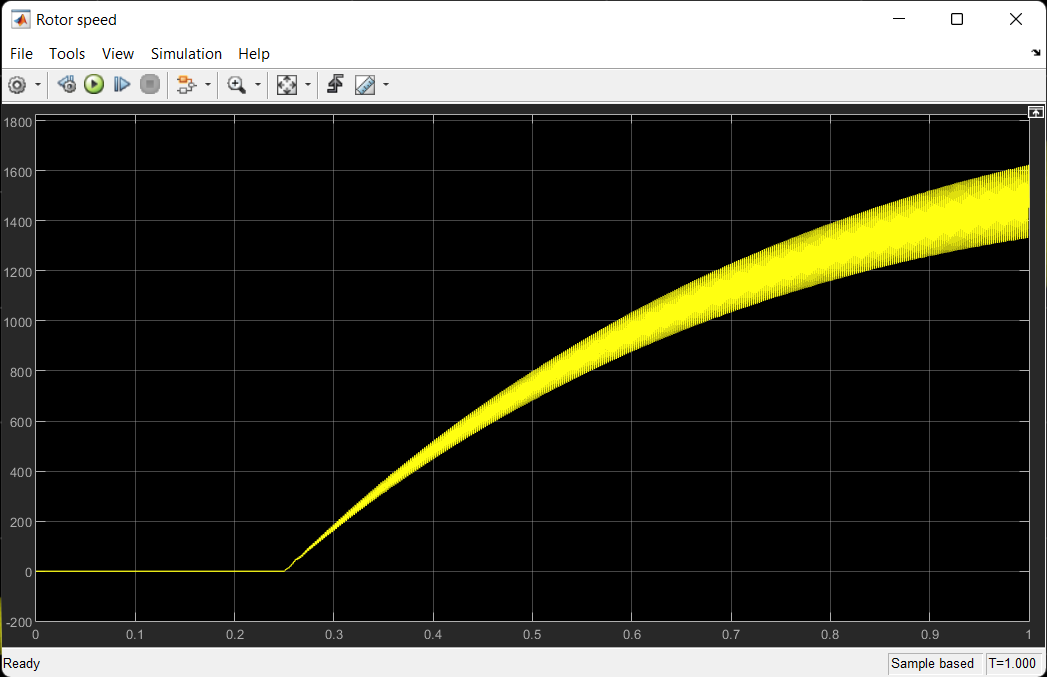Click the Scale Axes Limits icon
1047x677 pixels.
(286, 85)
